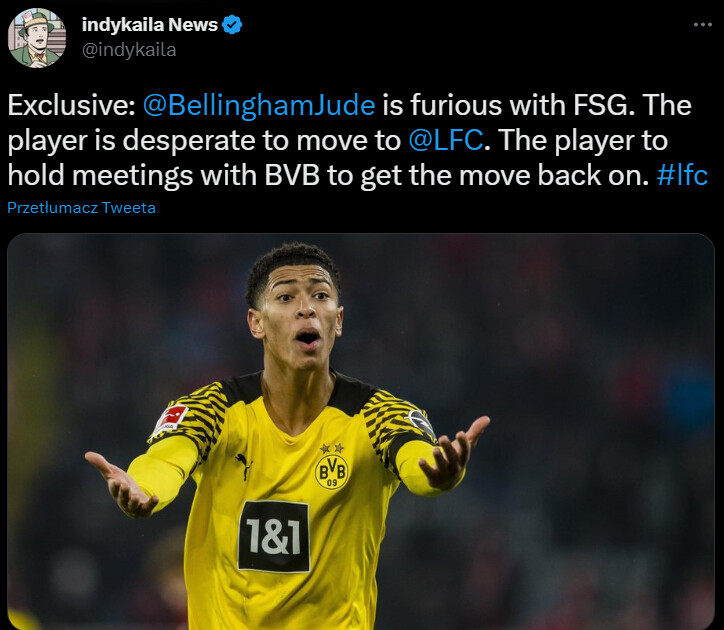Screen dimensions: 724x630
Task: Click the Bundesliga sleeve badge in photo
Action: pos(169,419)
